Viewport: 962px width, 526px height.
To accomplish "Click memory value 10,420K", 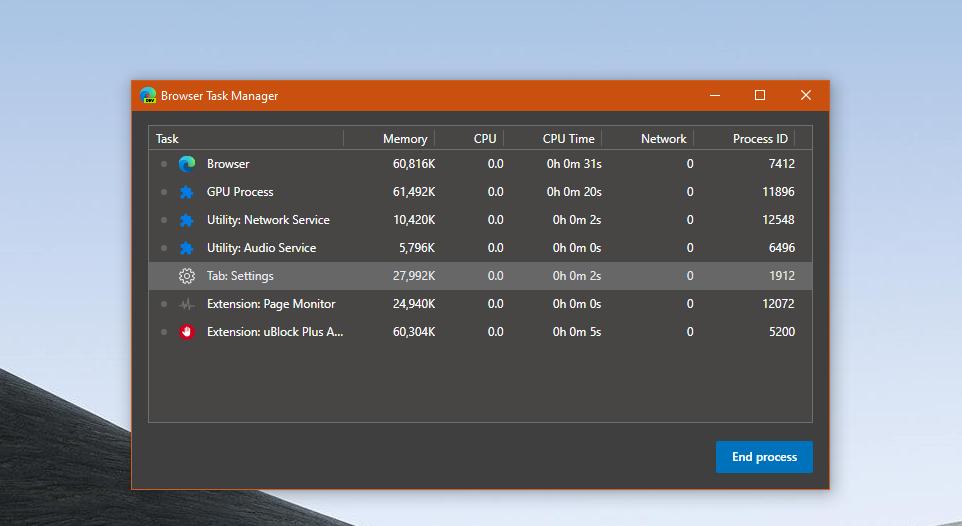I will click(414, 220).
